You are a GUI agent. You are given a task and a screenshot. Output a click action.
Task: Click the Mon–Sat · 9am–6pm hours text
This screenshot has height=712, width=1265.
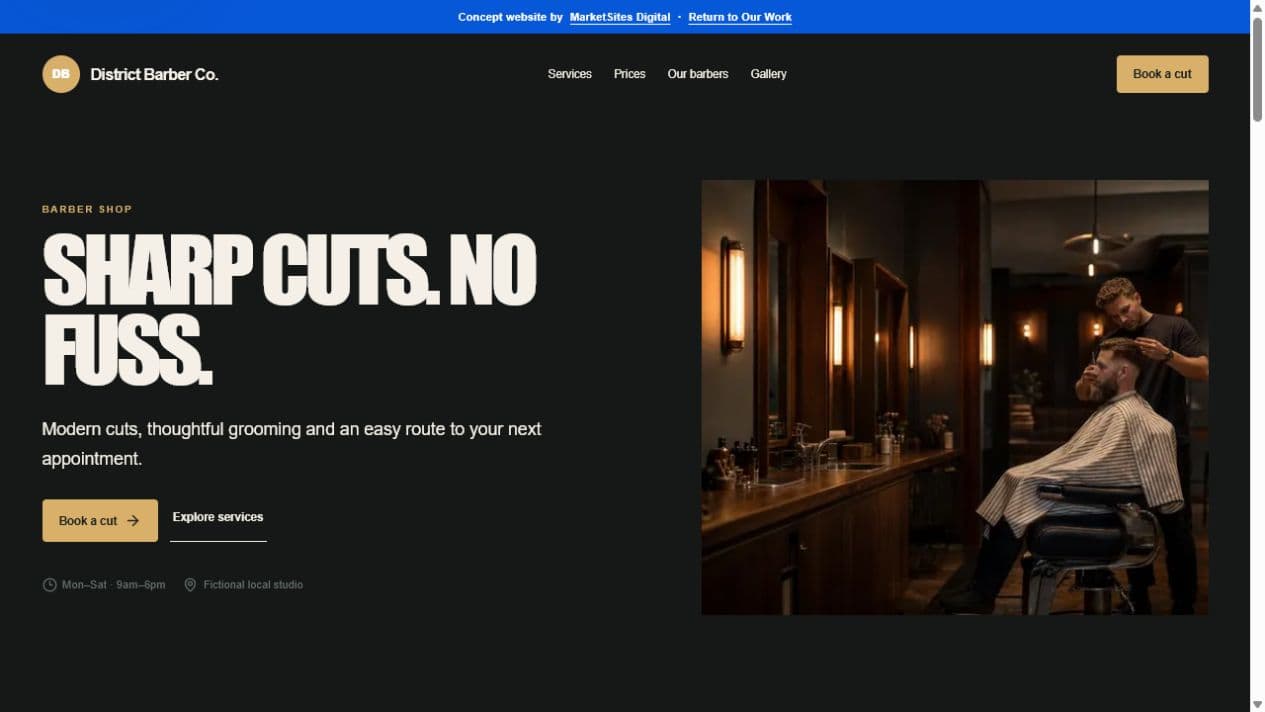[113, 585]
